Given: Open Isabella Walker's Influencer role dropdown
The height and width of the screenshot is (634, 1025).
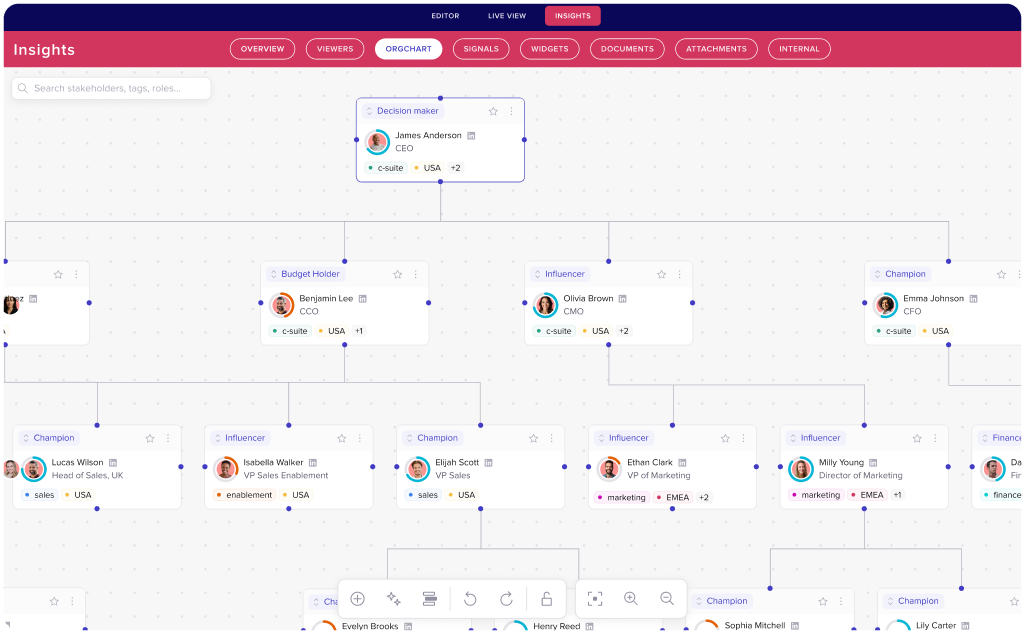Looking at the screenshot, I should pyautogui.click(x=241, y=439).
